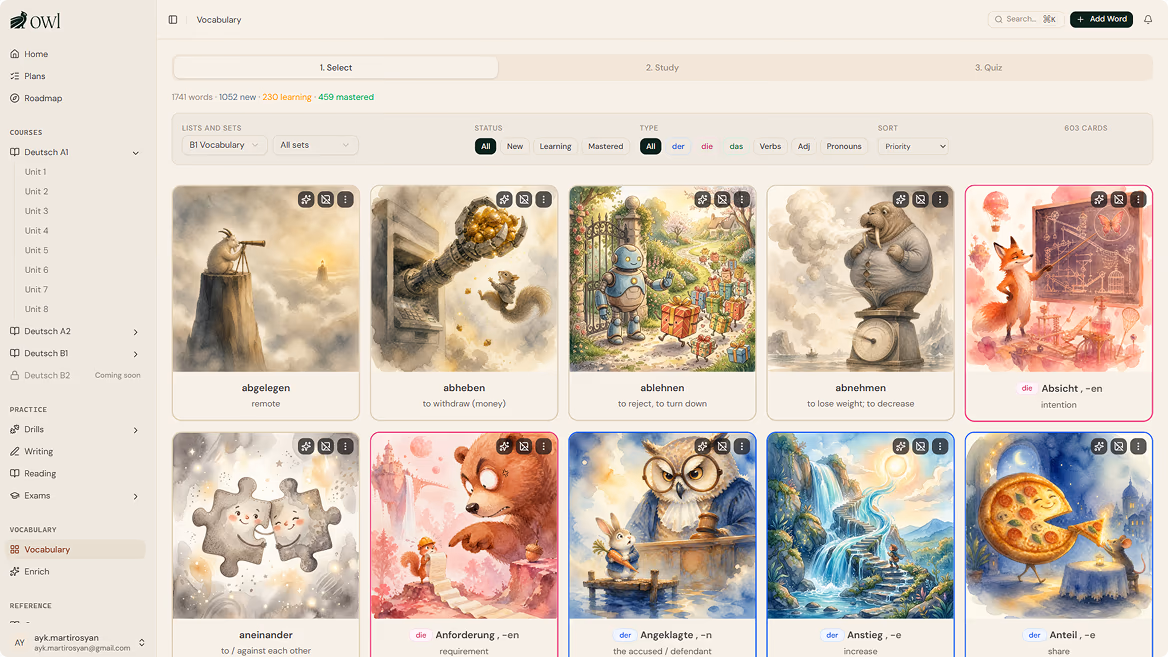Open the notifications bell
The height and width of the screenshot is (657, 1168).
tap(1148, 19)
